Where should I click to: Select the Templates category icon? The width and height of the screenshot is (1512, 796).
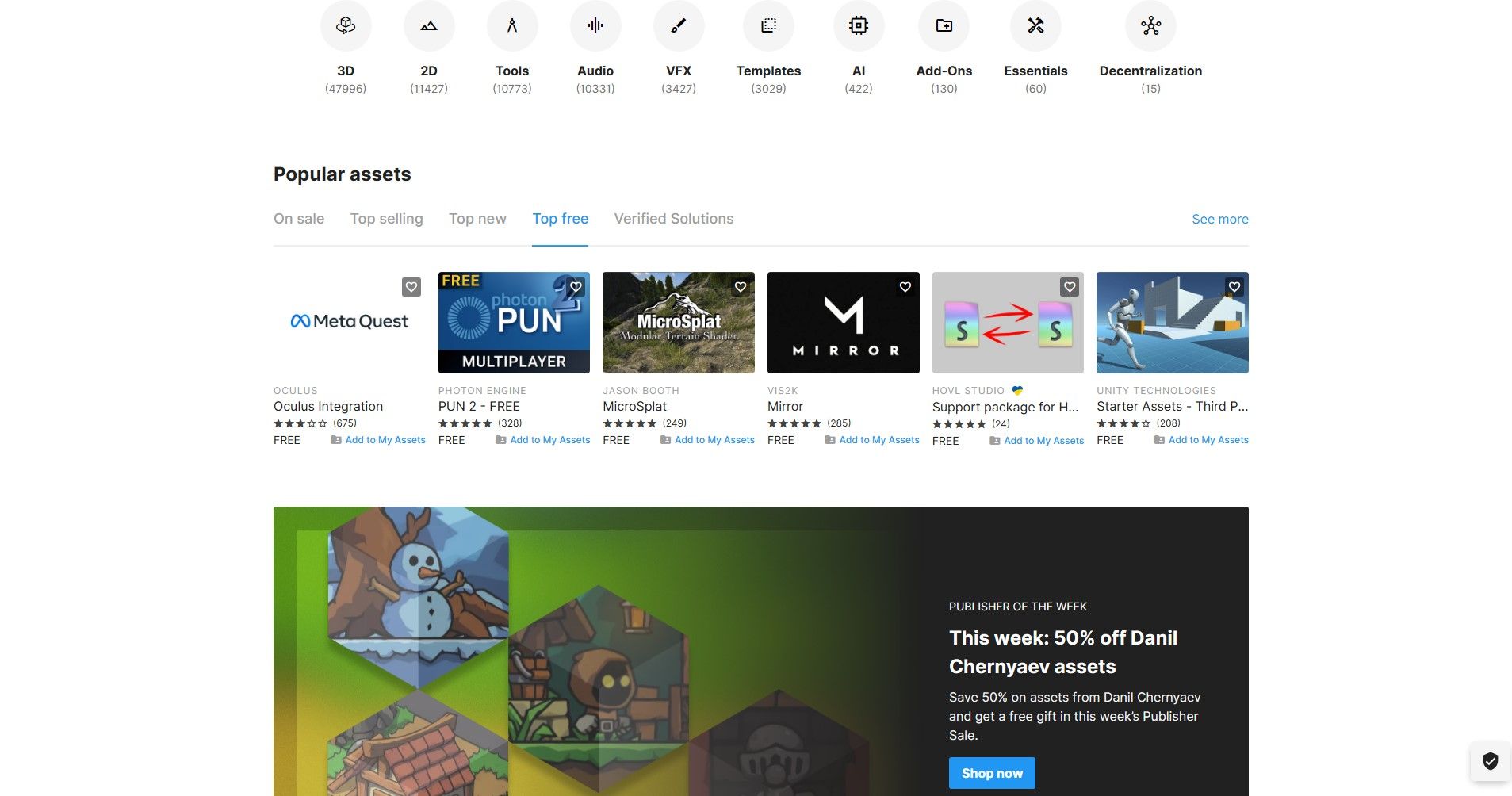tap(767, 25)
